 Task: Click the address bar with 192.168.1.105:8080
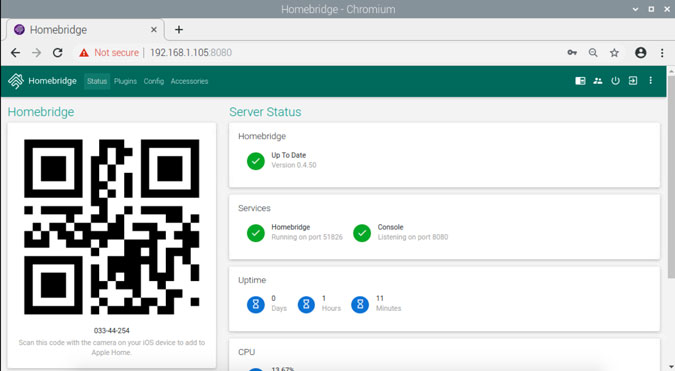click(191, 53)
